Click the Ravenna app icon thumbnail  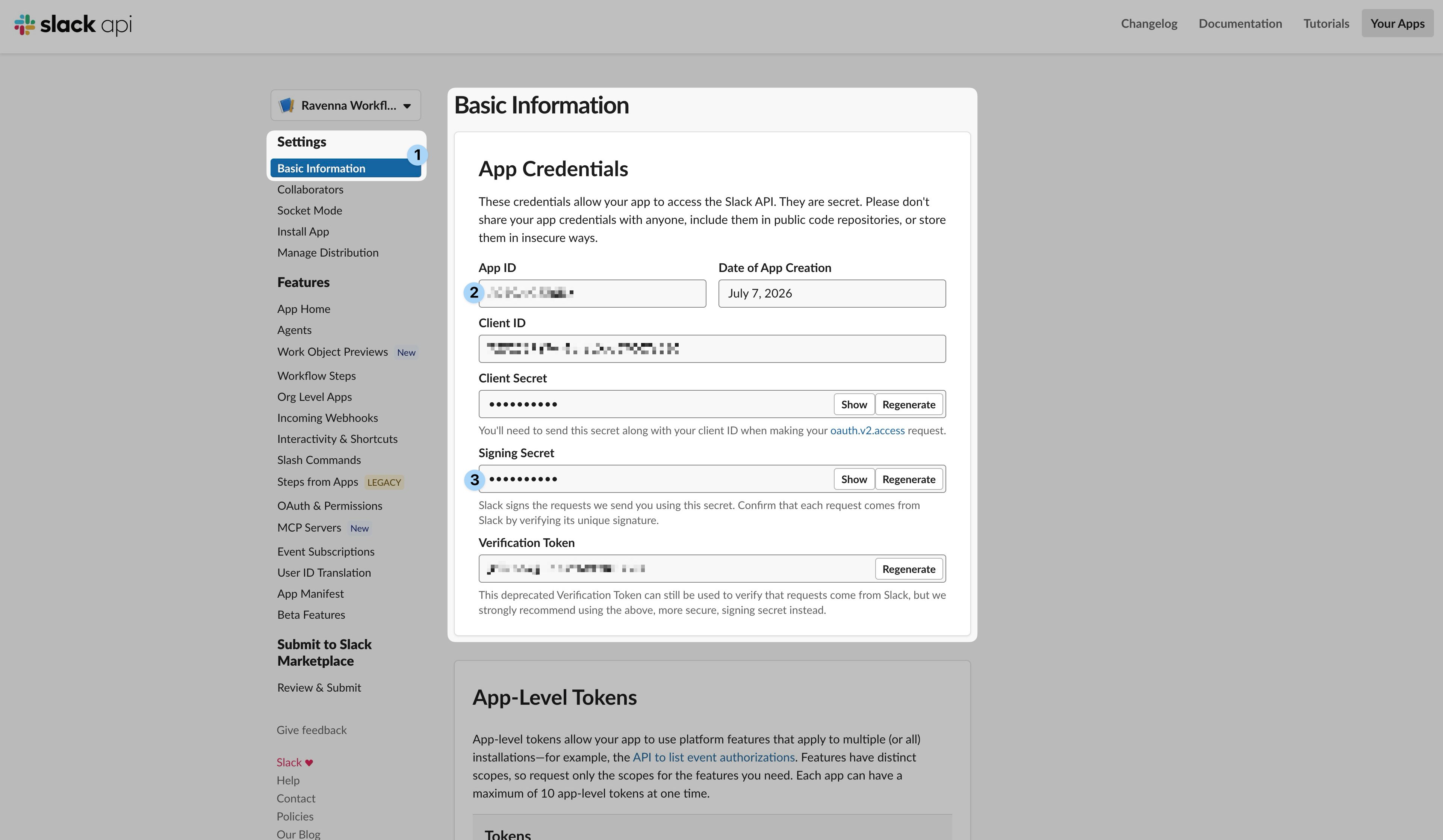coord(286,105)
